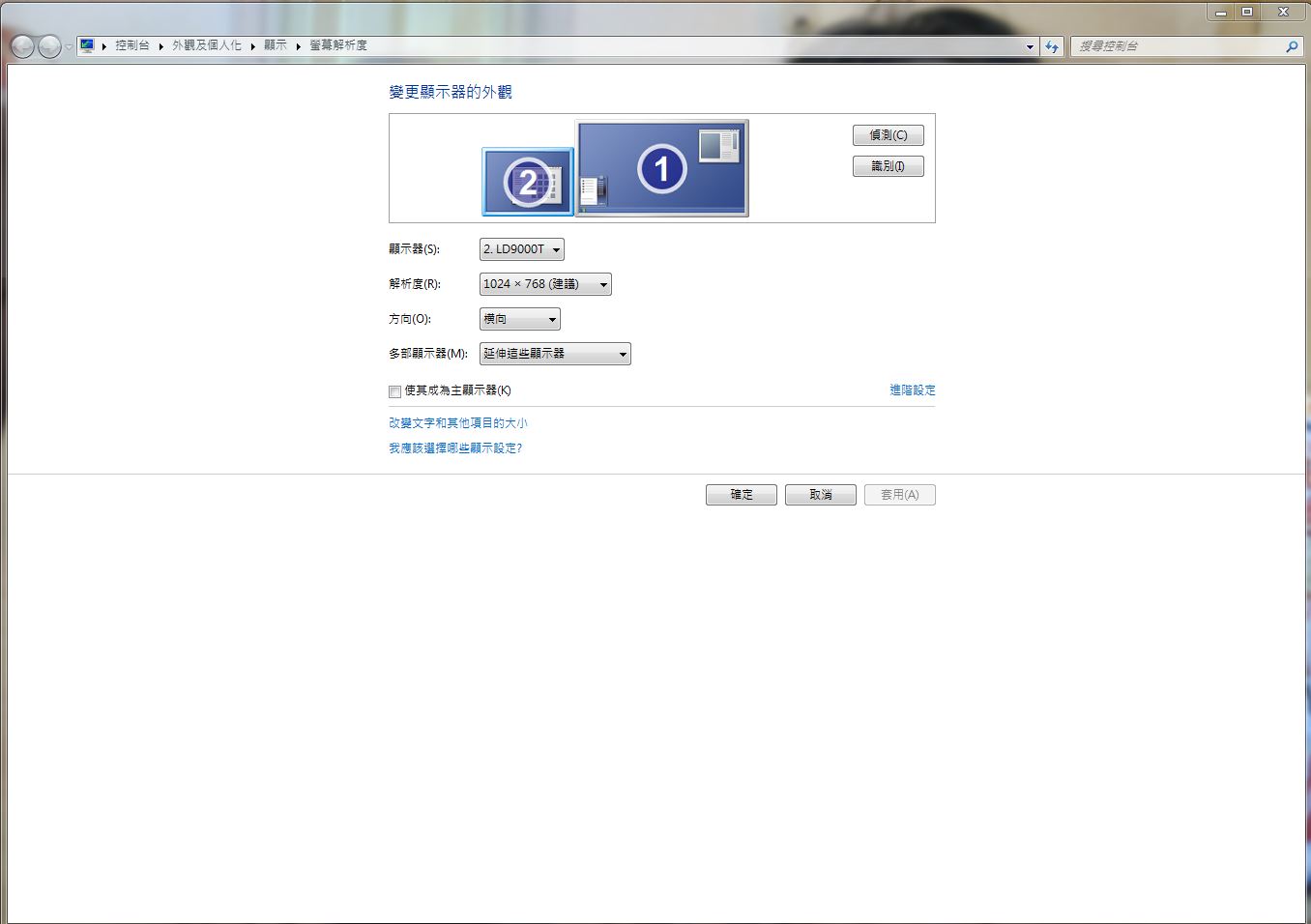Open the 顯示器 dropdown showing LD9000T
Viewport: 1311px width, 924px height.
[522, 249]
